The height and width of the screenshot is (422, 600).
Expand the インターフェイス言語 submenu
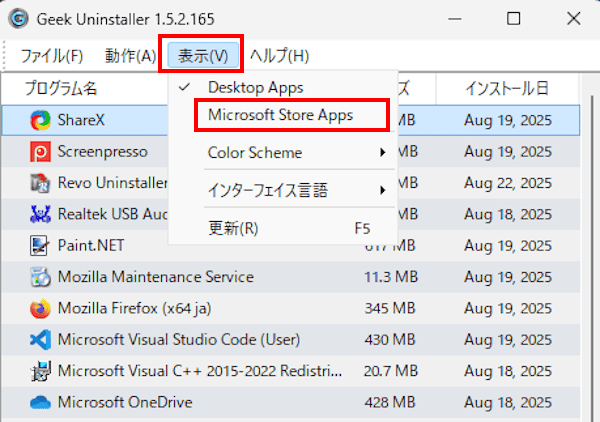coord(282,190)
